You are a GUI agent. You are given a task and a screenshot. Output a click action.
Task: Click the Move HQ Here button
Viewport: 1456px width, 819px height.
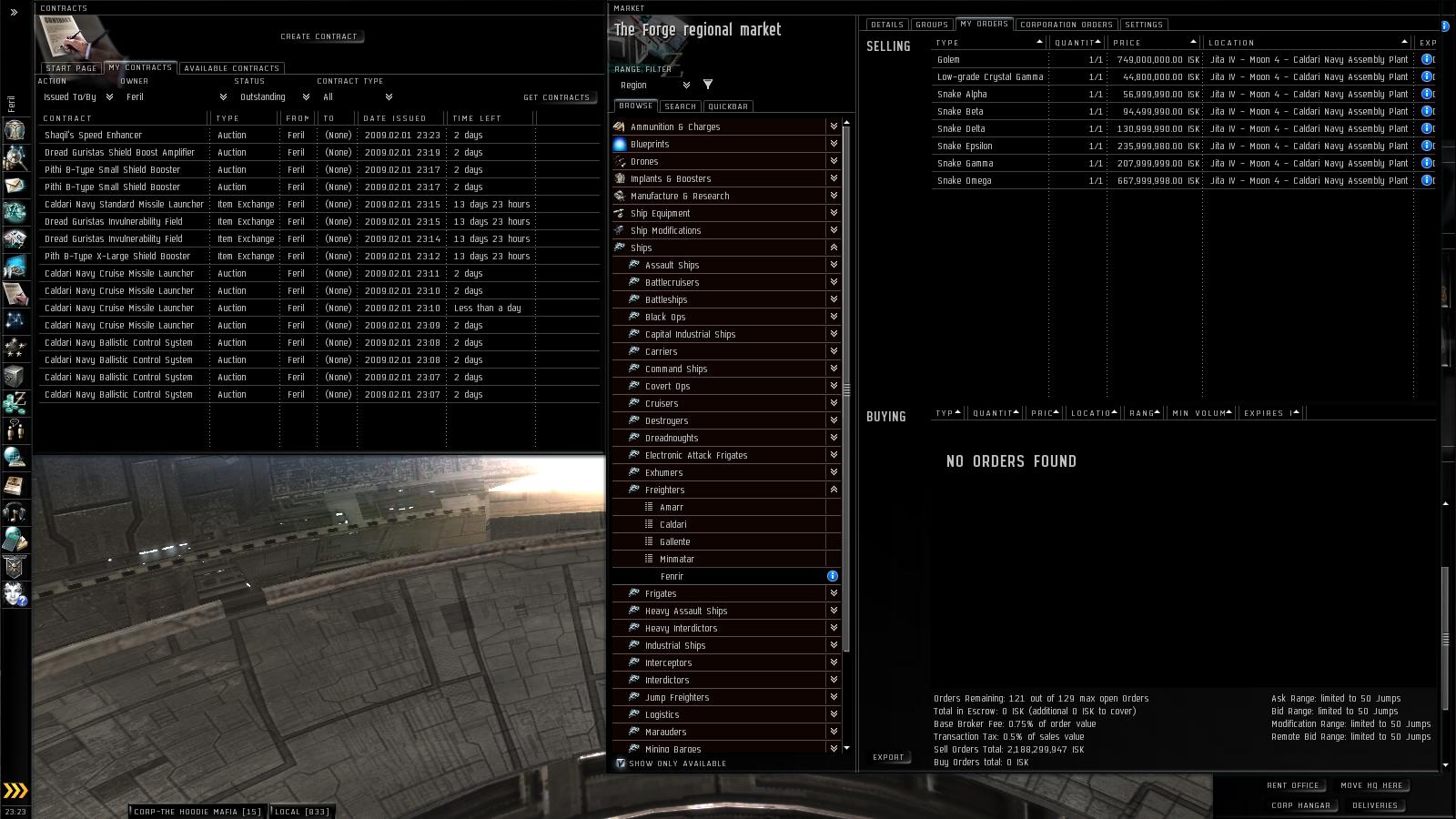(x=1372, y=785)
